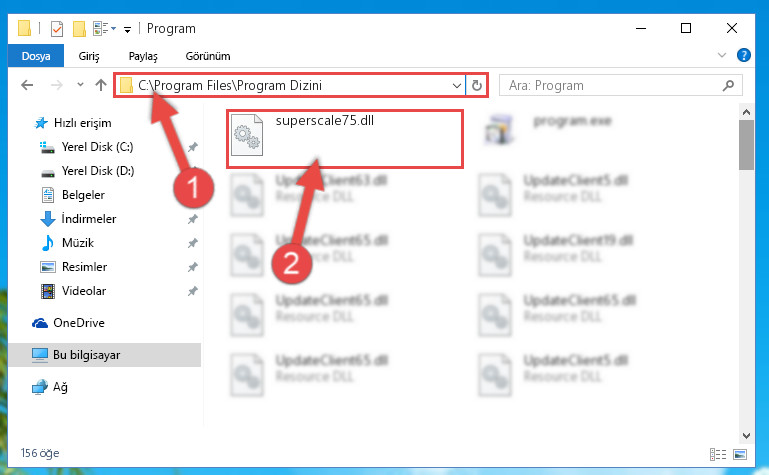The height and width of the screenshot is (475, 769).
Task: Open the Dosya menu tab
Action: pyautogui.click(x=36, y=56)
